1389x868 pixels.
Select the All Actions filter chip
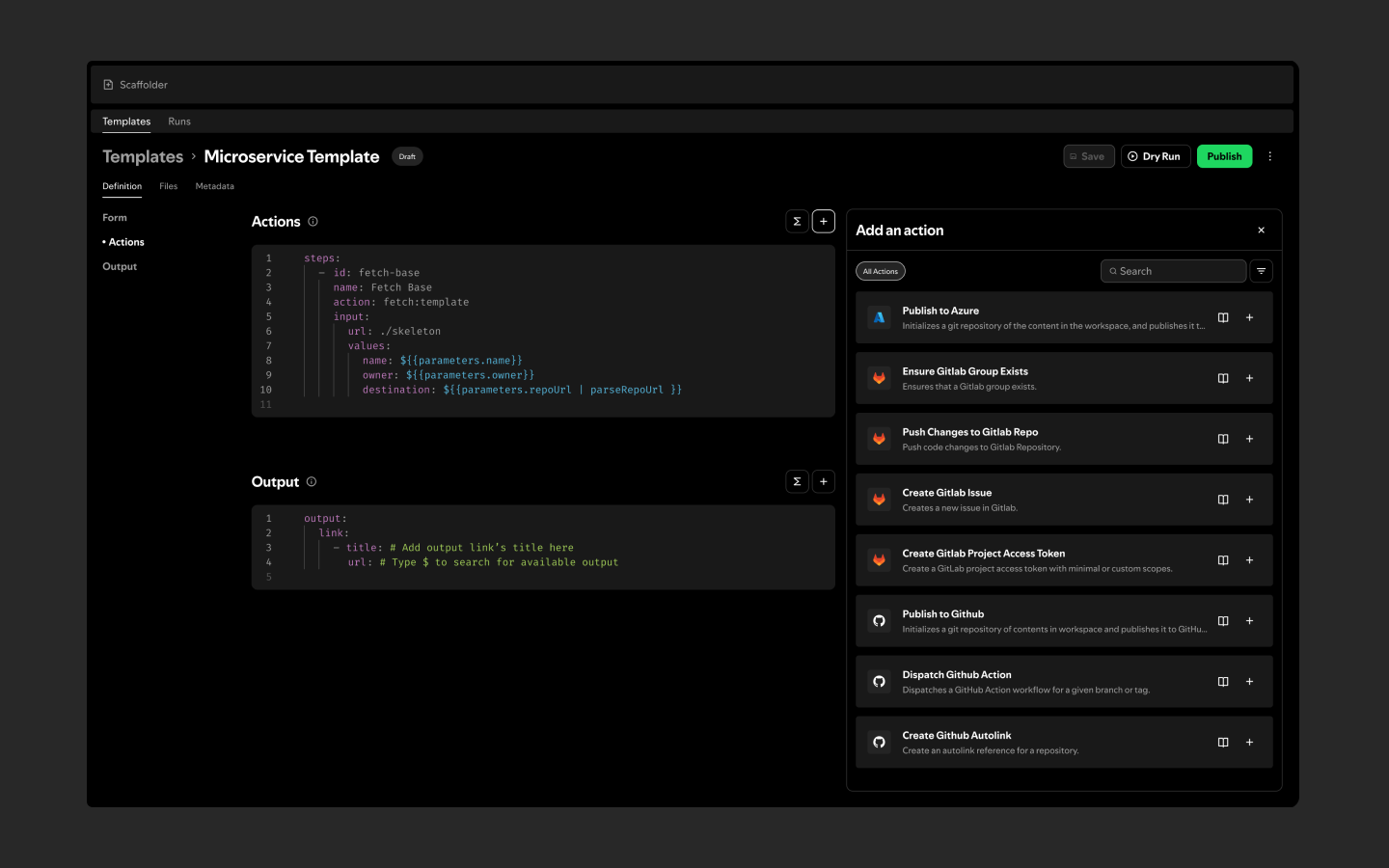tap(881, 271)
